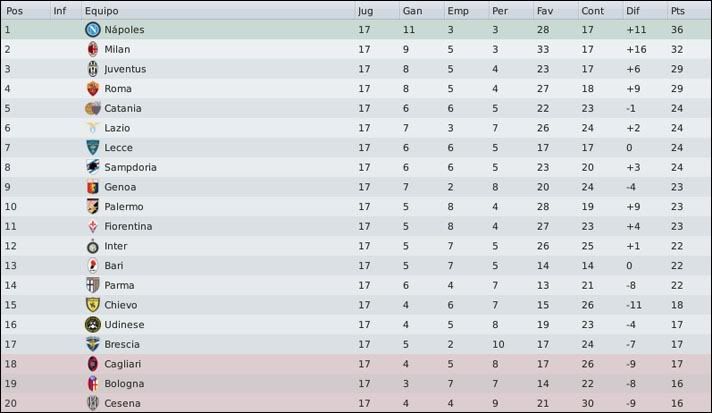Click the Milan club crest icon

[x=93, y=49]
